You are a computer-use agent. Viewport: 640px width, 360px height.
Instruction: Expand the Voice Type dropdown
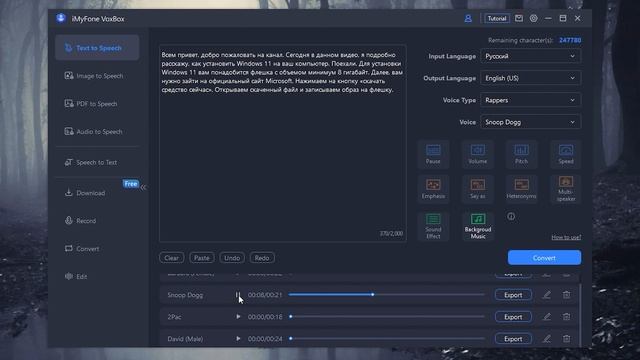pos(531,100)
